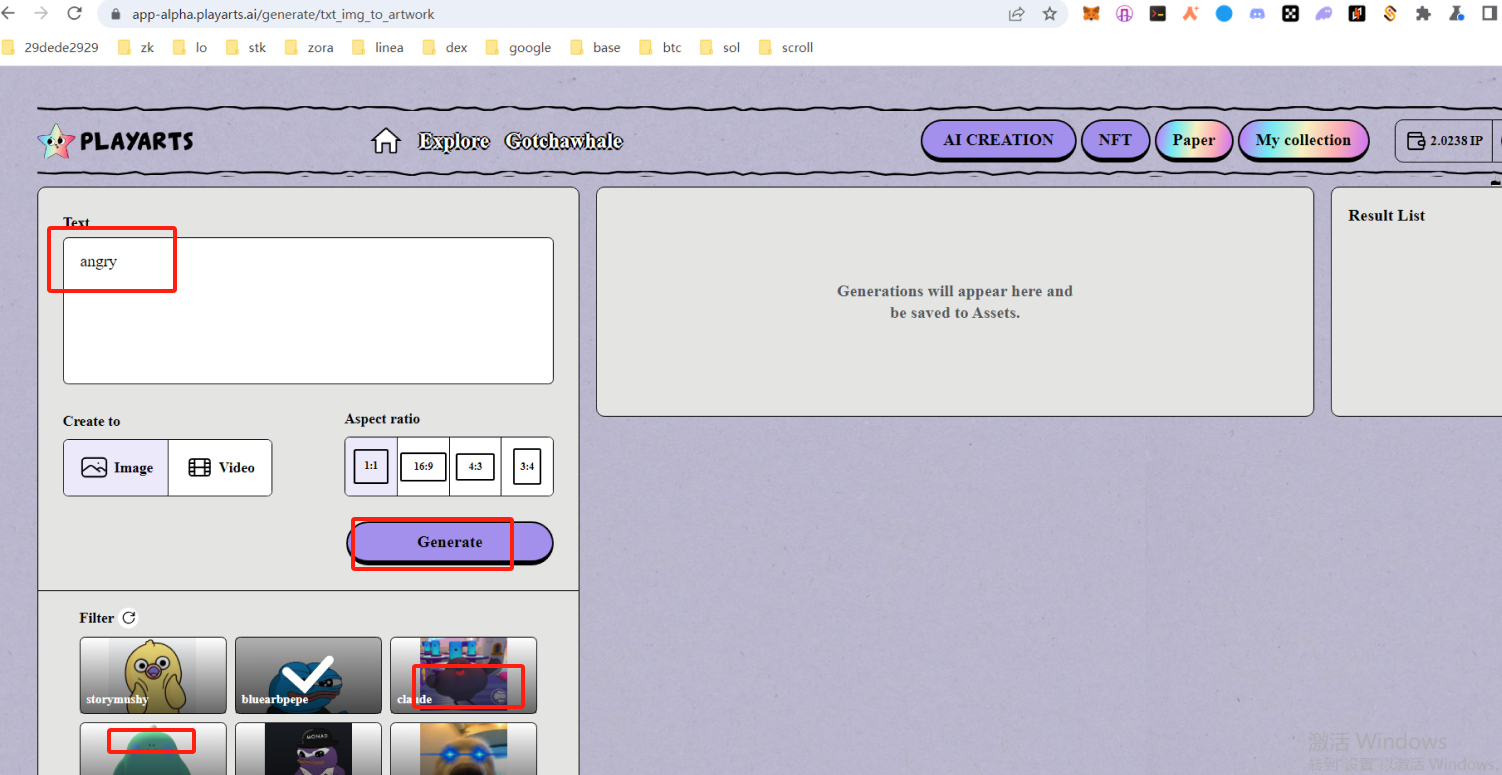Screen dimensions: 1502x775
Task: Open the blue circle extension
Action: point(1224,14)
